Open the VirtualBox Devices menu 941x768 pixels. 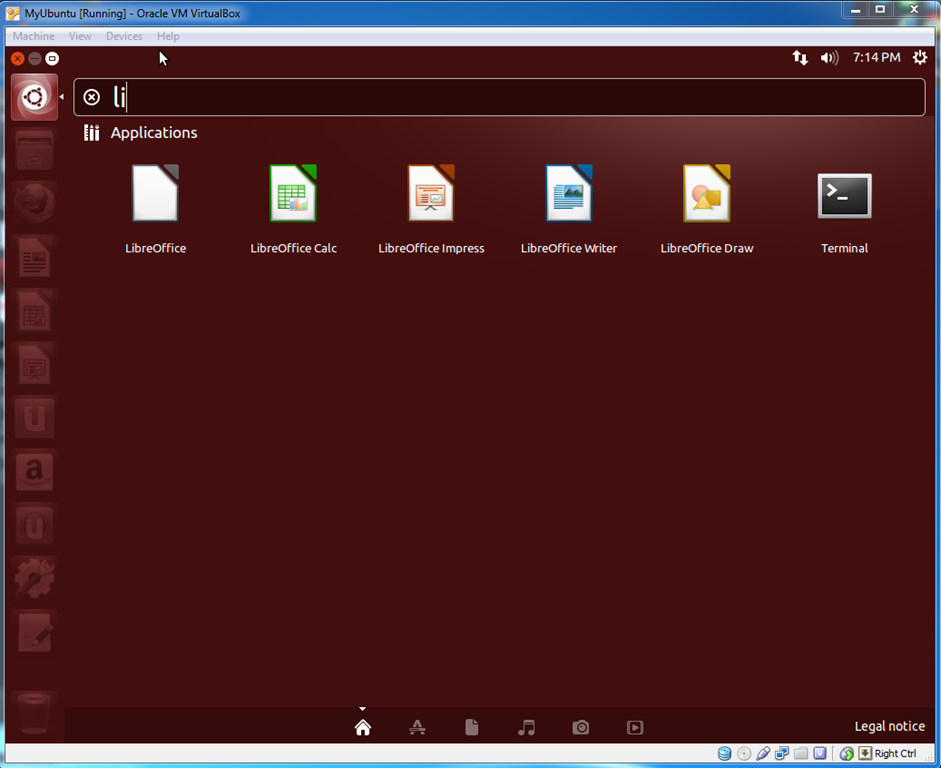[x=124, y=36]
